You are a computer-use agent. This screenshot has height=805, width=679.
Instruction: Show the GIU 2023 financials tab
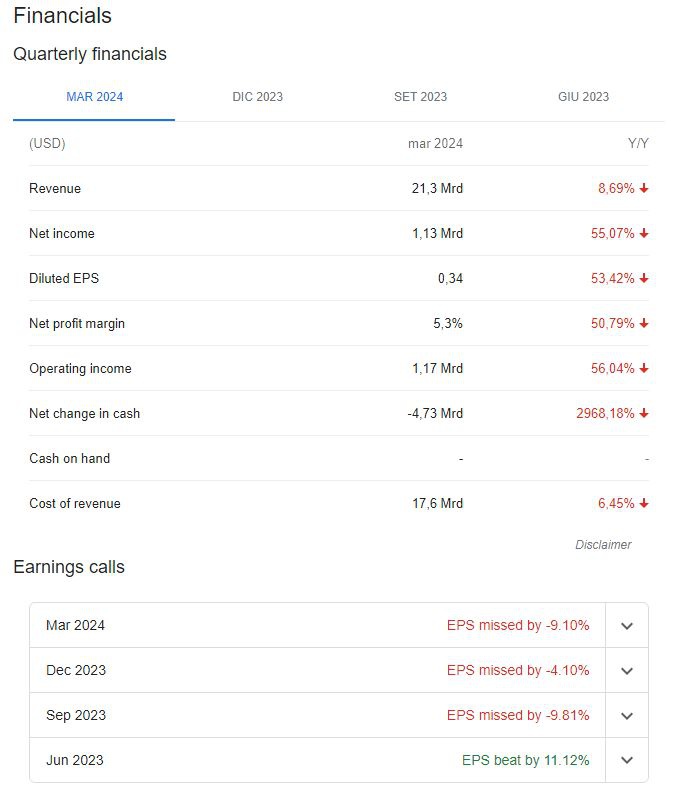(583, 97)
